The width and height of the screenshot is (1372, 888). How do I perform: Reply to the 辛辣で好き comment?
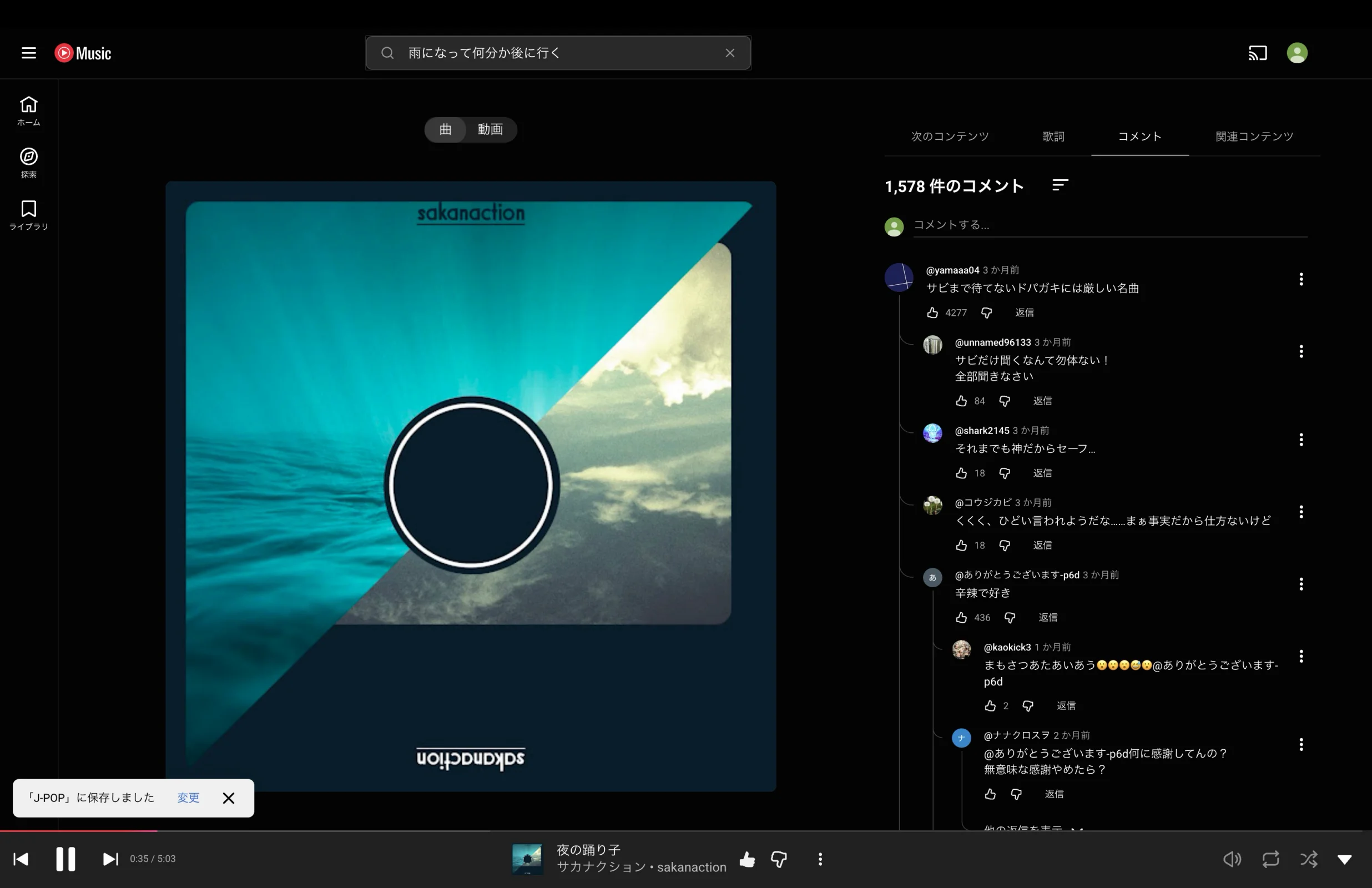1048,618
